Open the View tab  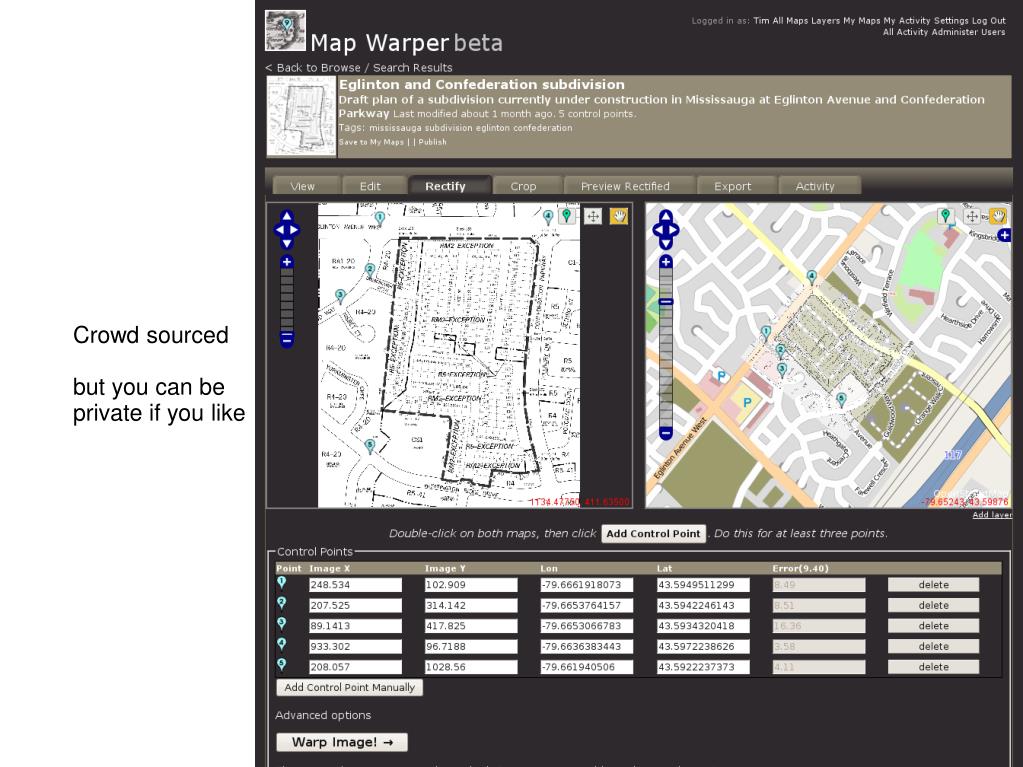(303, 186)
